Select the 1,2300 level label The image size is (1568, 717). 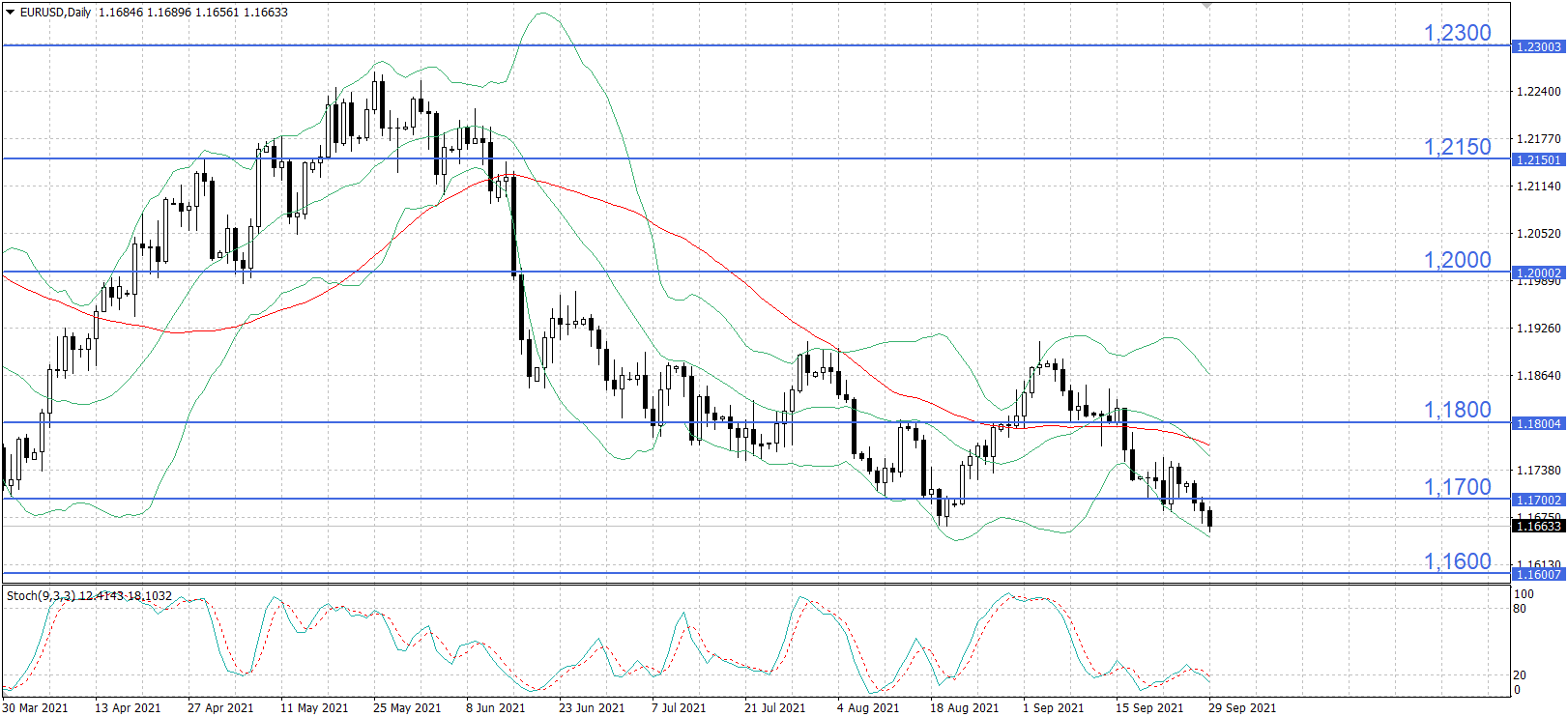(x=1457, y=33)
